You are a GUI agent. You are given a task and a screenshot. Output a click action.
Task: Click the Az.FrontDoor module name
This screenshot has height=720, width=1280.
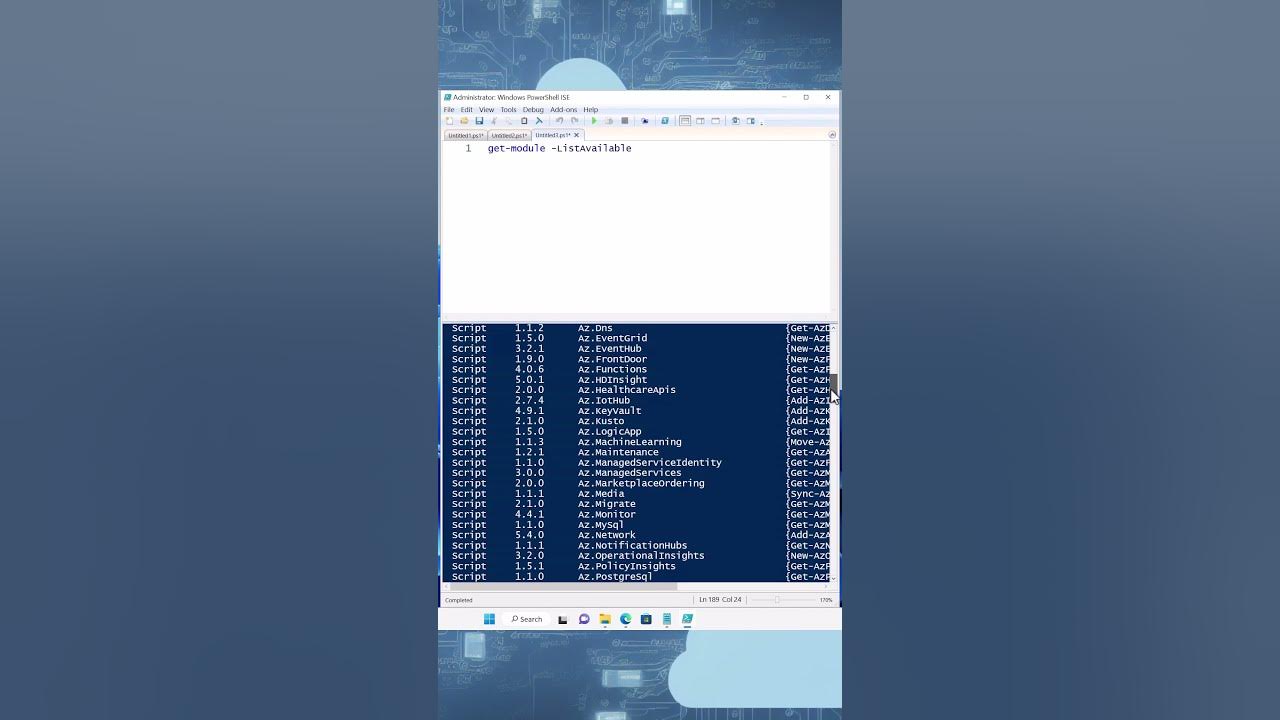612,359
